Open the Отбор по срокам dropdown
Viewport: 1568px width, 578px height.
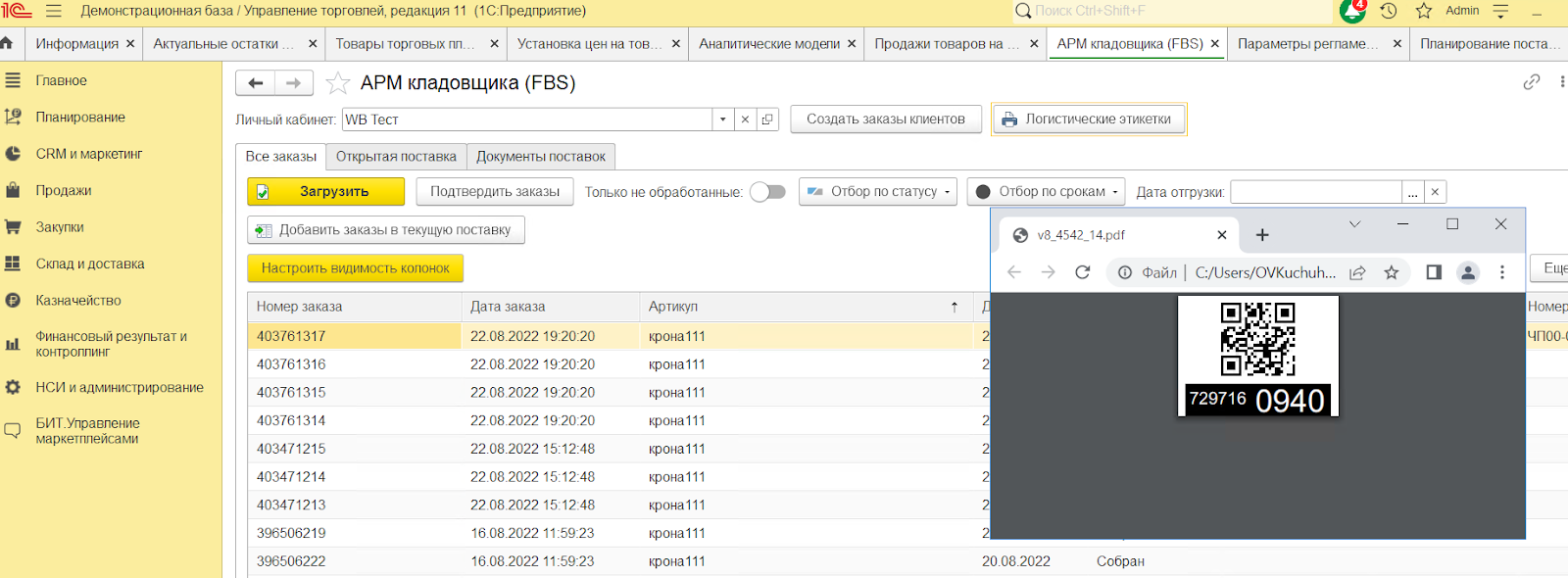(1046, 192)
